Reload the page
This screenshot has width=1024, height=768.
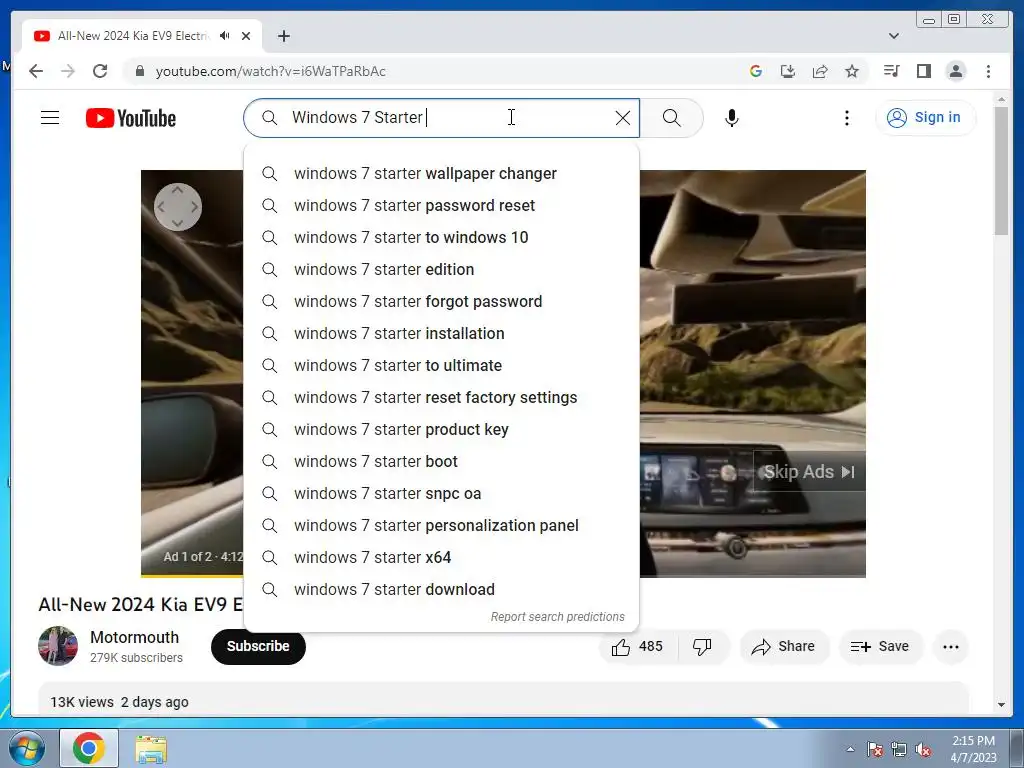[100, 71]
